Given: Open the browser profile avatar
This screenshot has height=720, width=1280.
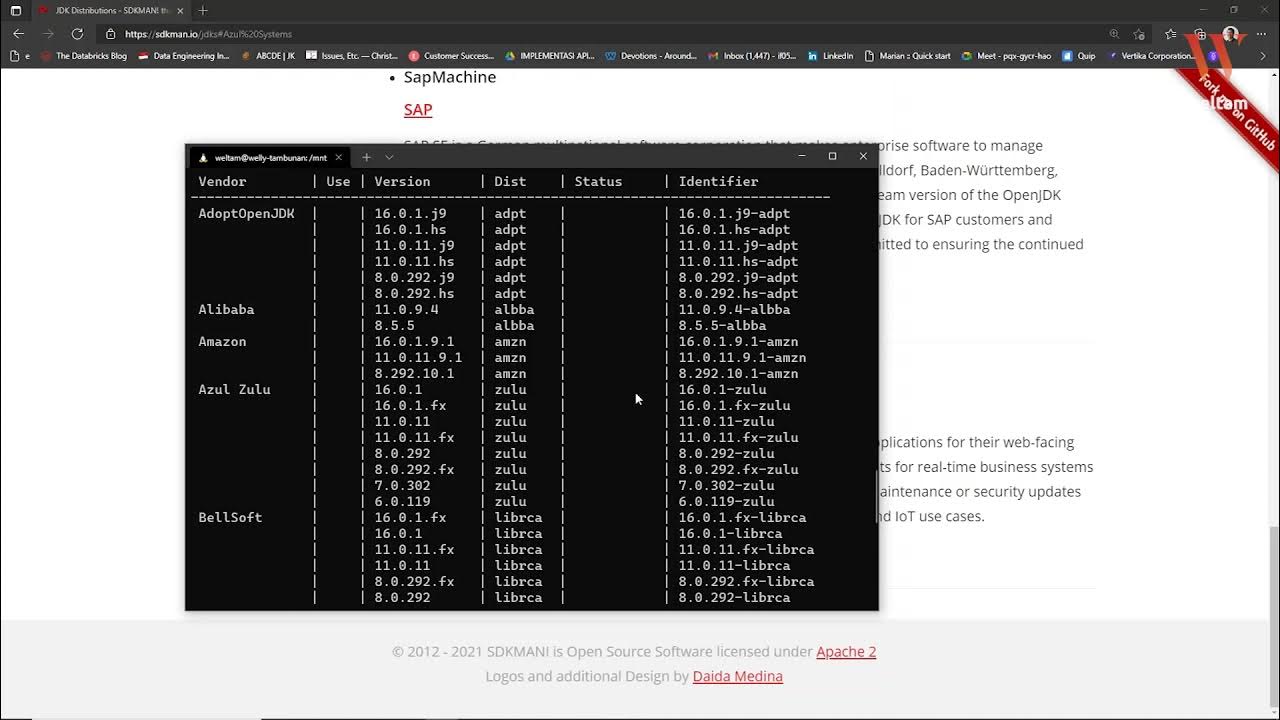Looking at the screenshot, I should [x=1230, y=34].
